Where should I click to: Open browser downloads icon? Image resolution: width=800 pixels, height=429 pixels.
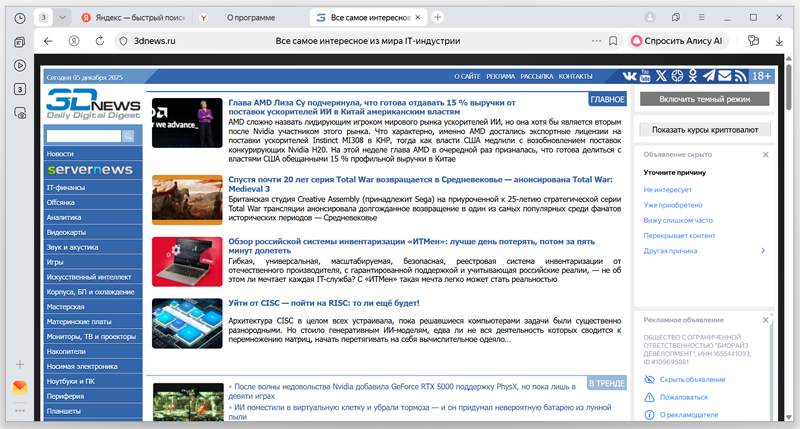tap(779, 41)
